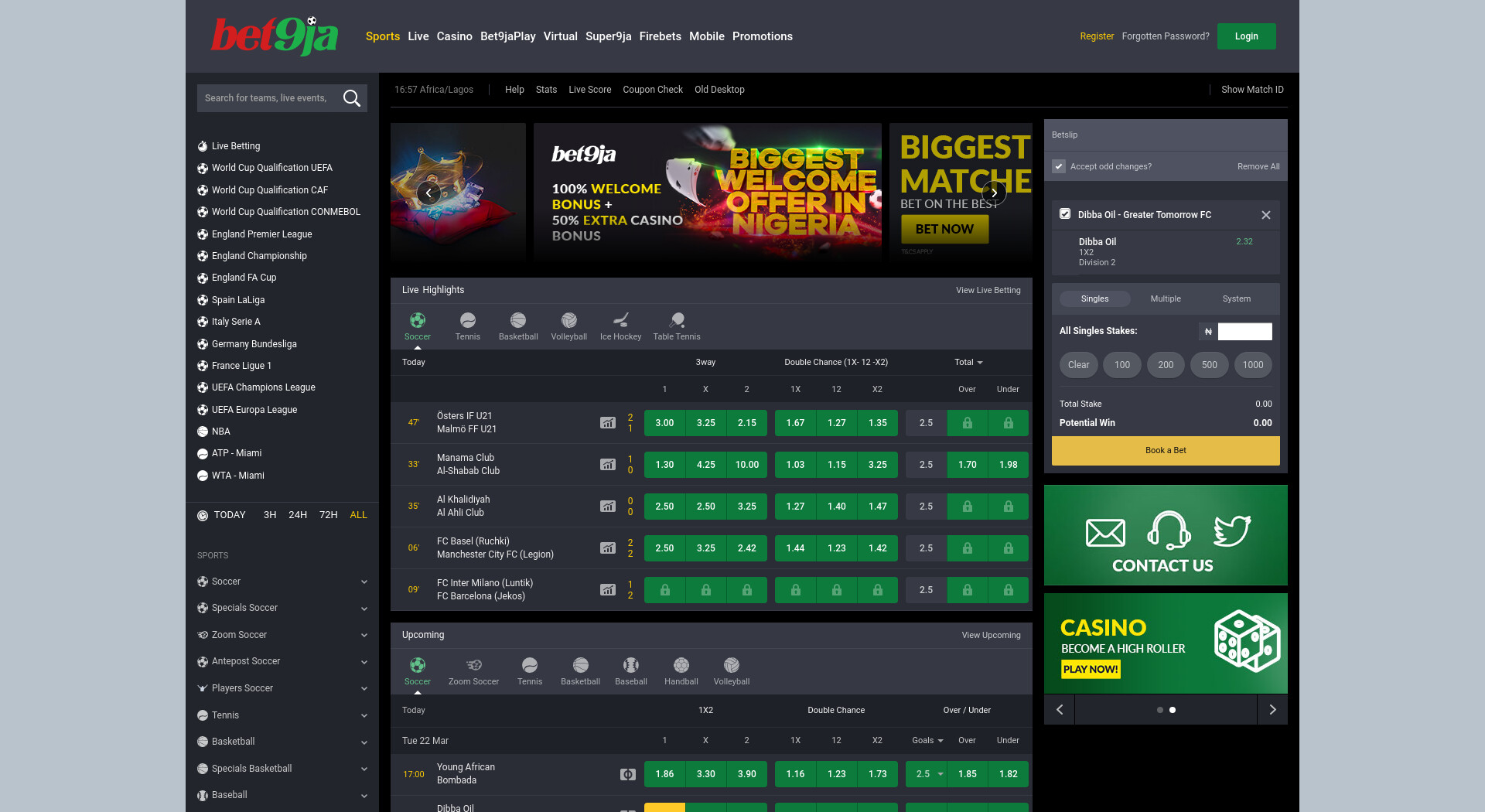Expand Specials Soccer category
This screenshot has height=812, width=1485.
pyautogui.click(x=282, y=608)
